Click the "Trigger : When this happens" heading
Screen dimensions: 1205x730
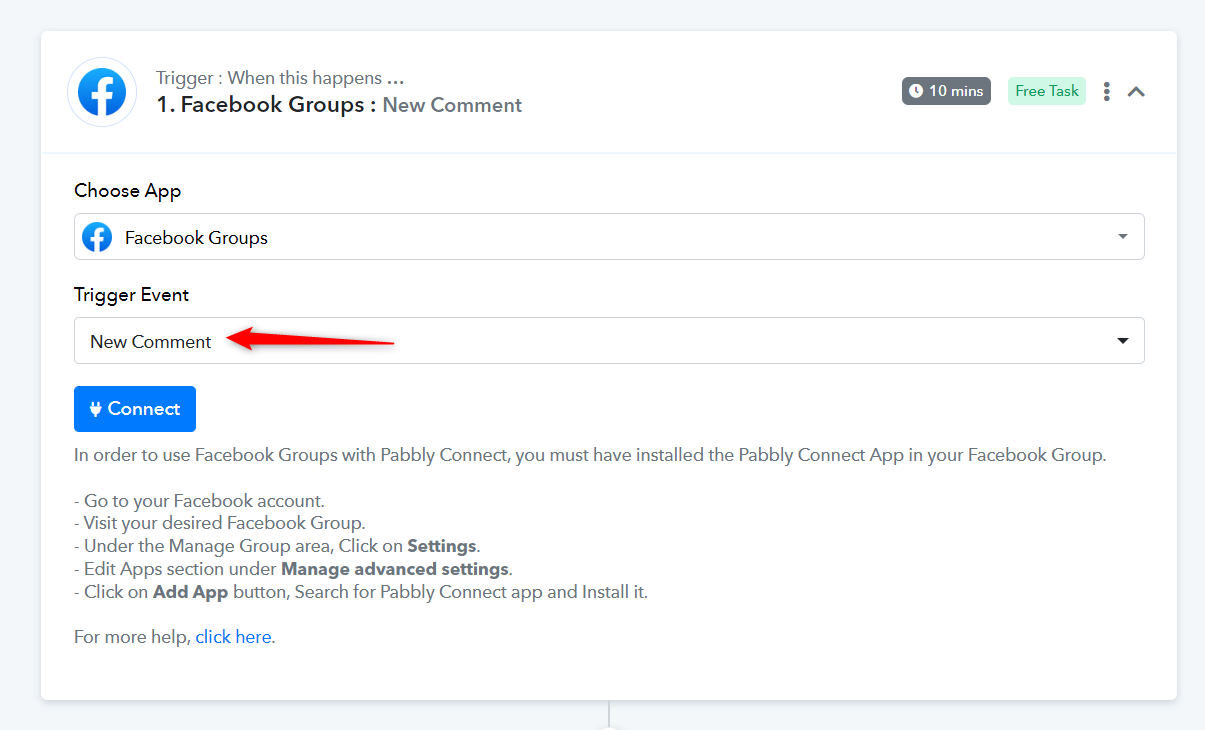280,78
